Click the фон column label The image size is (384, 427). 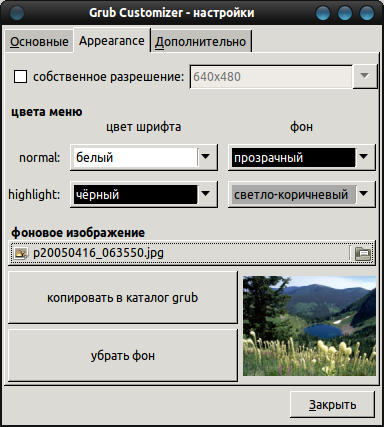coord(302,127)
